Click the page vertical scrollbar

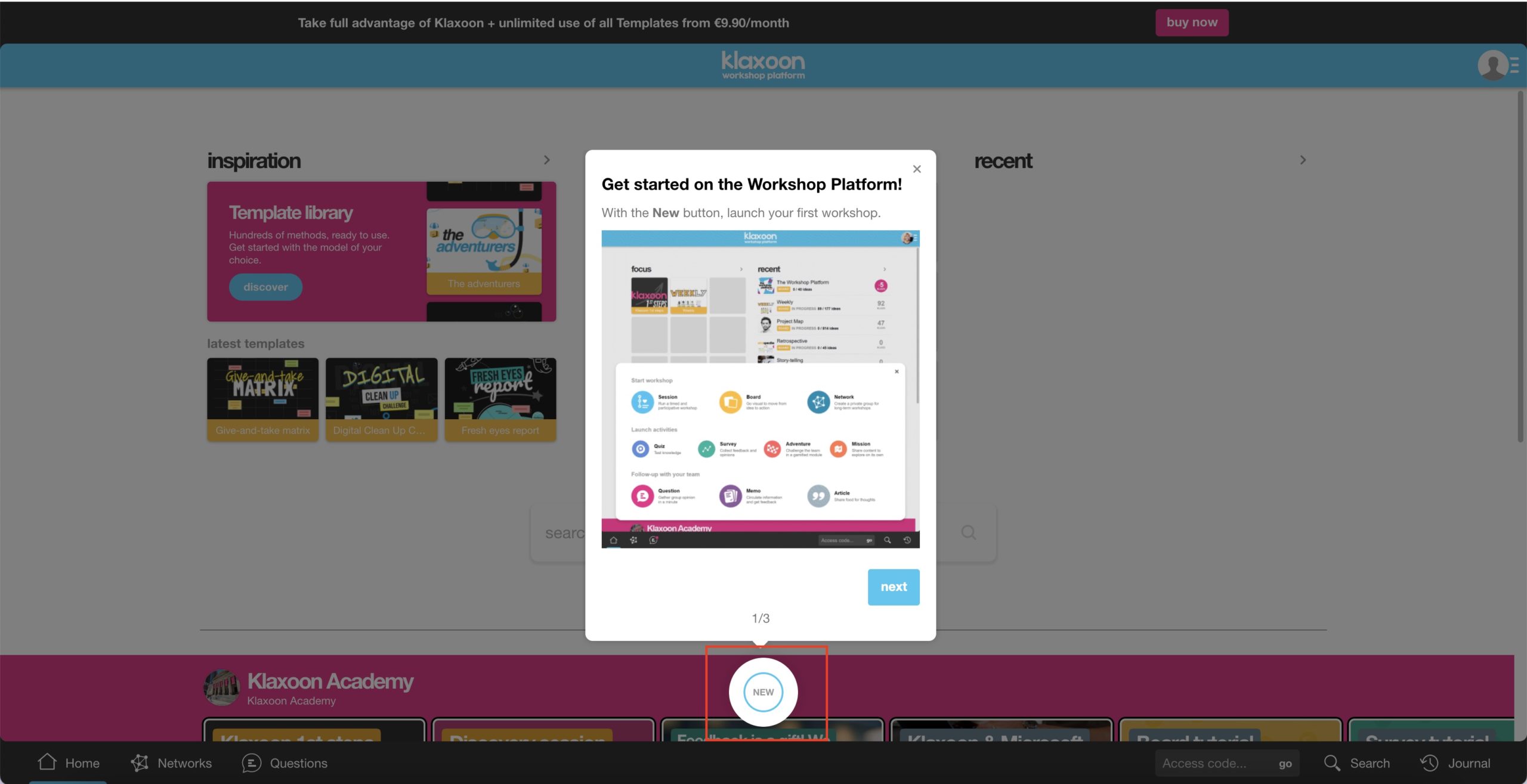[x=1520, y=266]
